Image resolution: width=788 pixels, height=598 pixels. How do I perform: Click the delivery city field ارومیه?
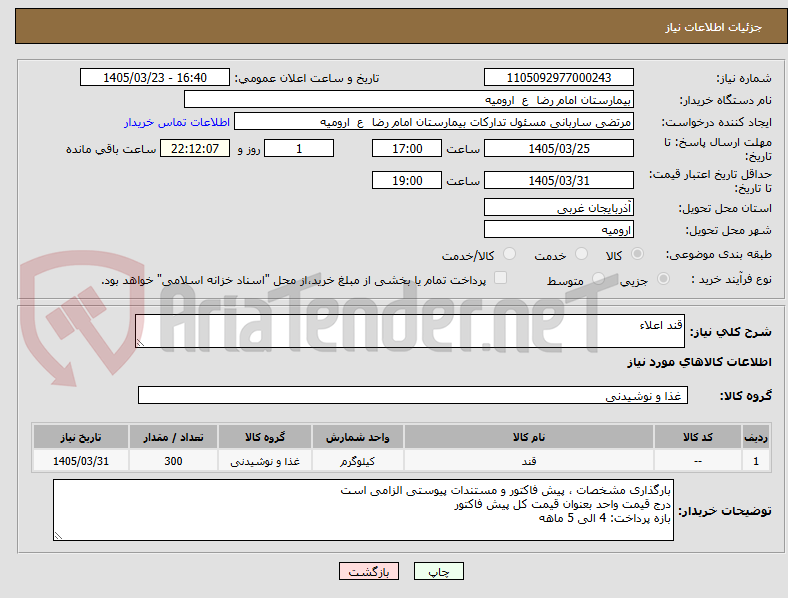(558, 229)
